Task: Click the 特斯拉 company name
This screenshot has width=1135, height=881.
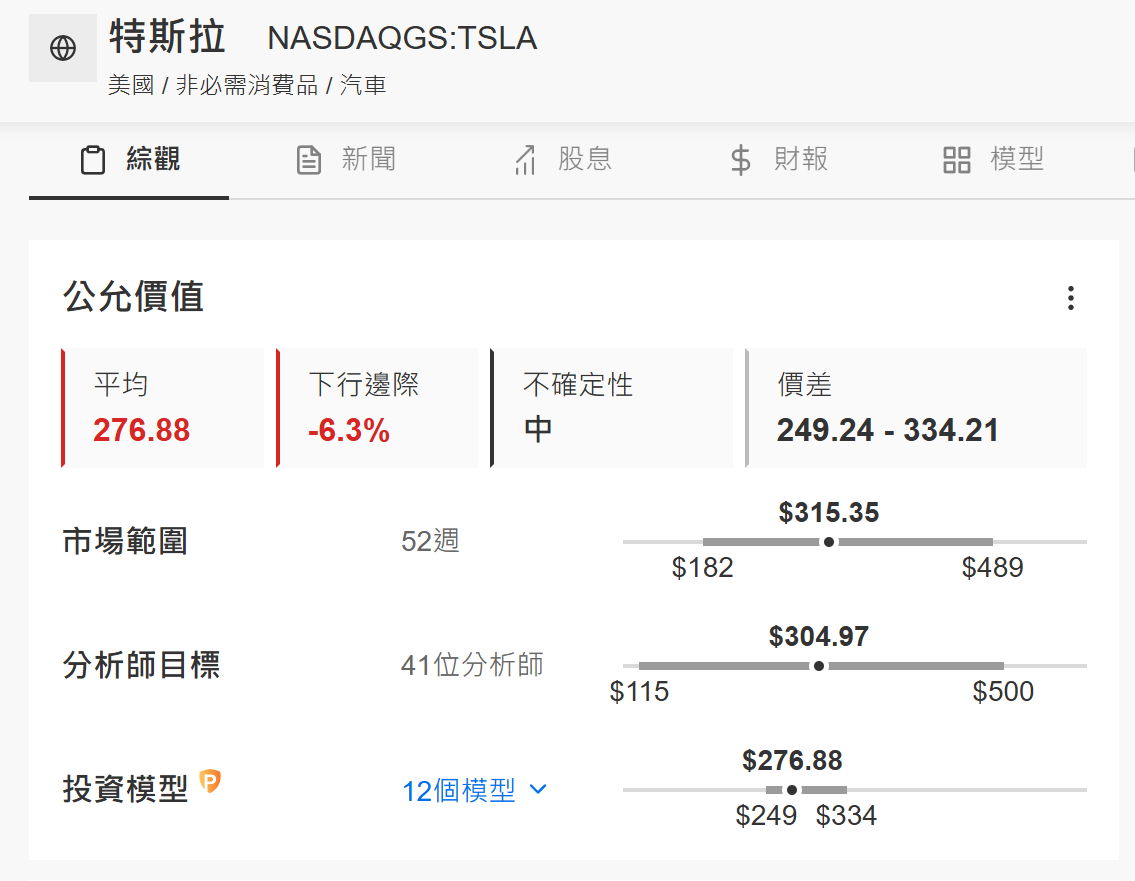Action: click(167, 37)
